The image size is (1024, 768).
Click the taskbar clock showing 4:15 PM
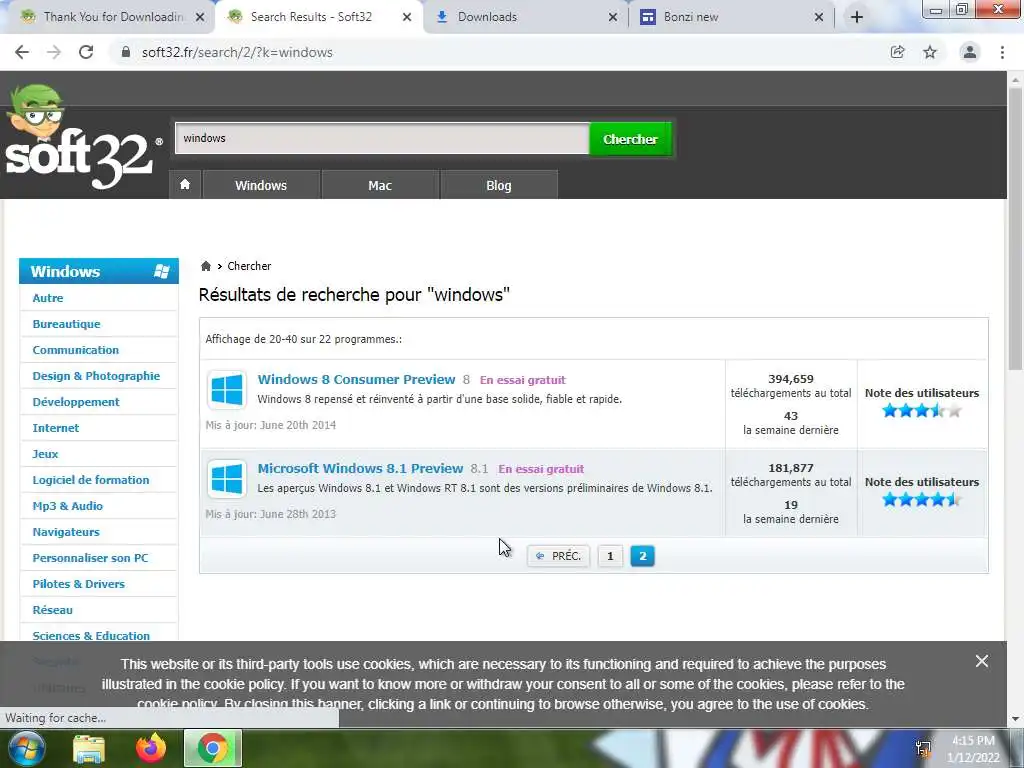[x=973, y=741]
